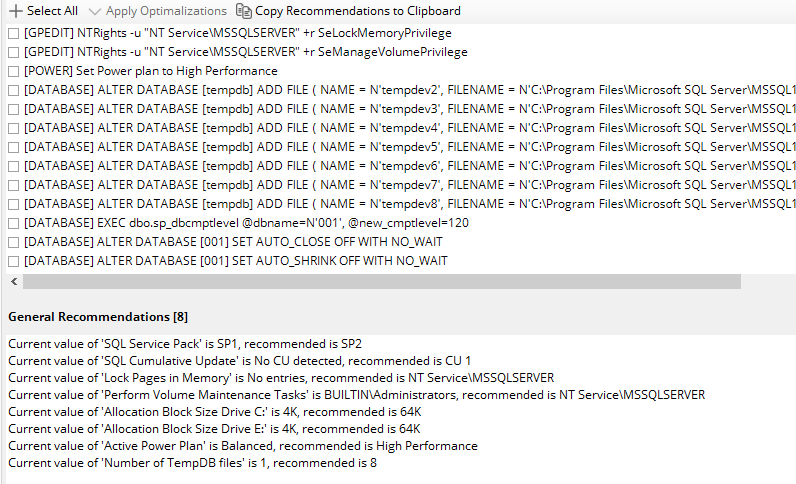Click the horizontal scrollbar thumb
Viewport: 796px width, 484px height.
(x=382, y=281)
